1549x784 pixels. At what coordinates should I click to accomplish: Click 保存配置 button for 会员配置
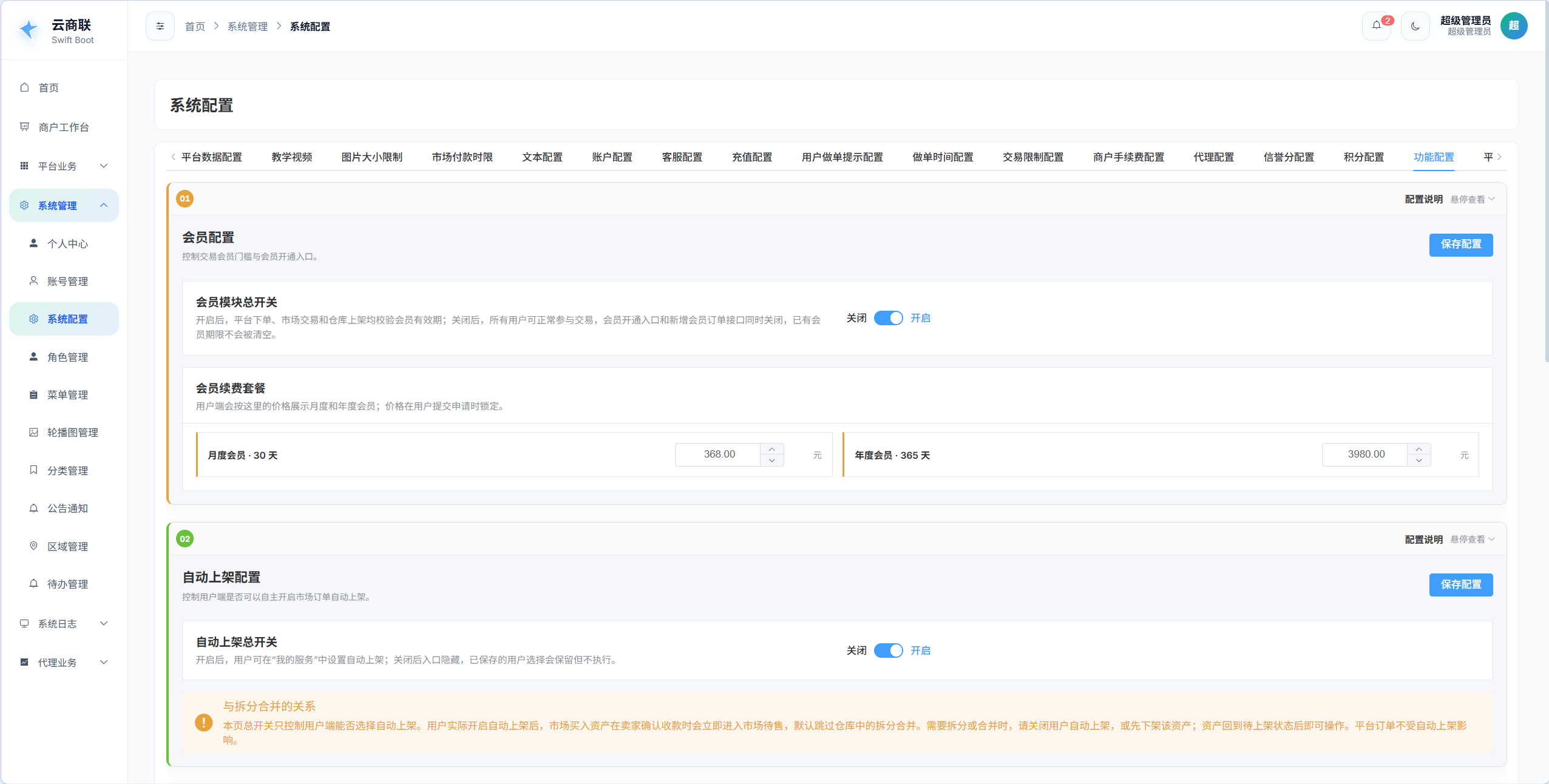click(1460, 245)
